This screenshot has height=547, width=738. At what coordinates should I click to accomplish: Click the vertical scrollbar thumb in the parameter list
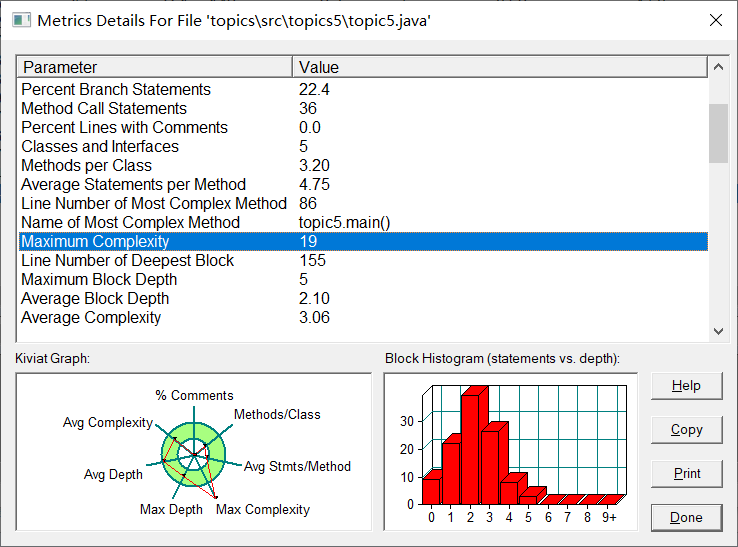point(718,133)
